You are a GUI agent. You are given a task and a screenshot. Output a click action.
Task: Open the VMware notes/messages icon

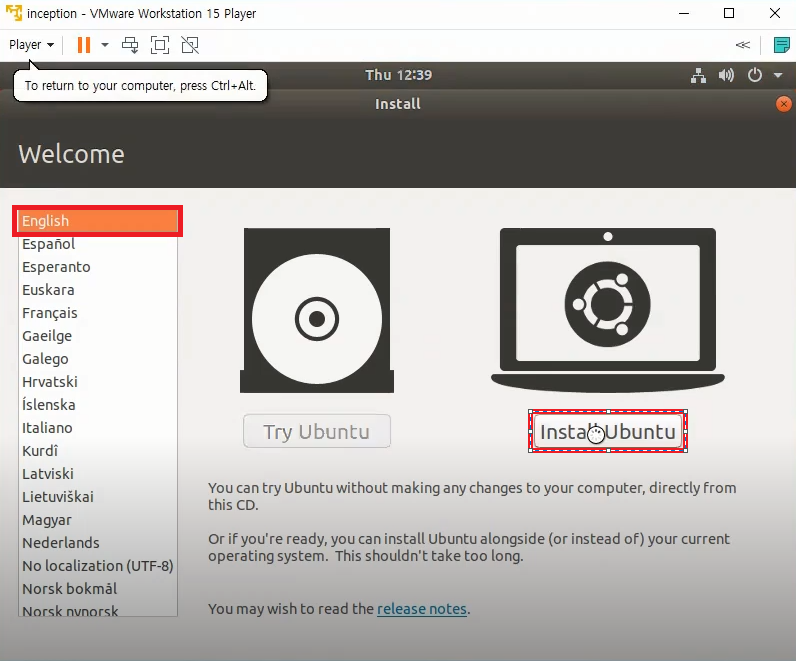pyautogui.click(x=781, y=45)
